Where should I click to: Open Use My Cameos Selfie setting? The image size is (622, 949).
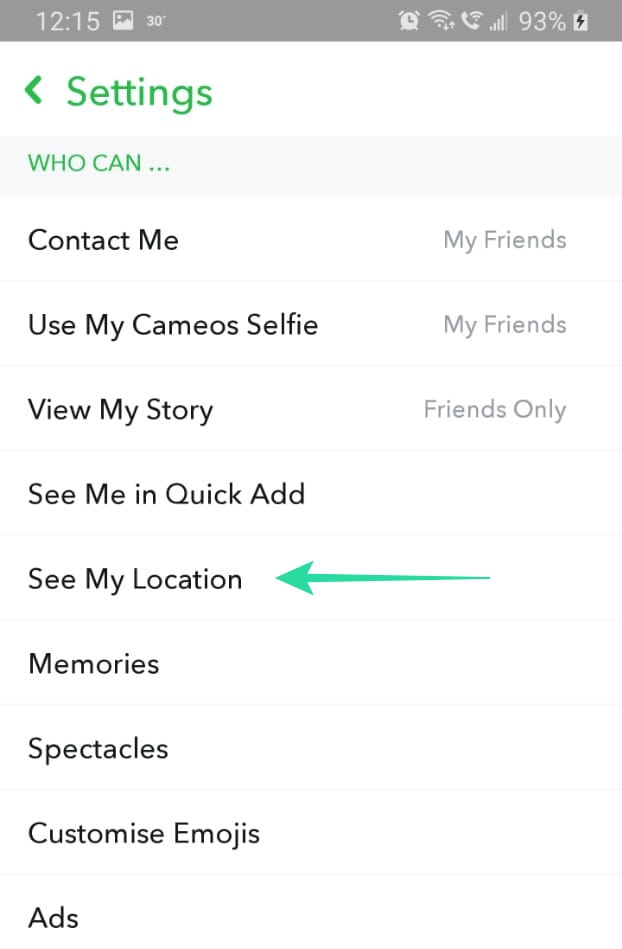point(173,325)
